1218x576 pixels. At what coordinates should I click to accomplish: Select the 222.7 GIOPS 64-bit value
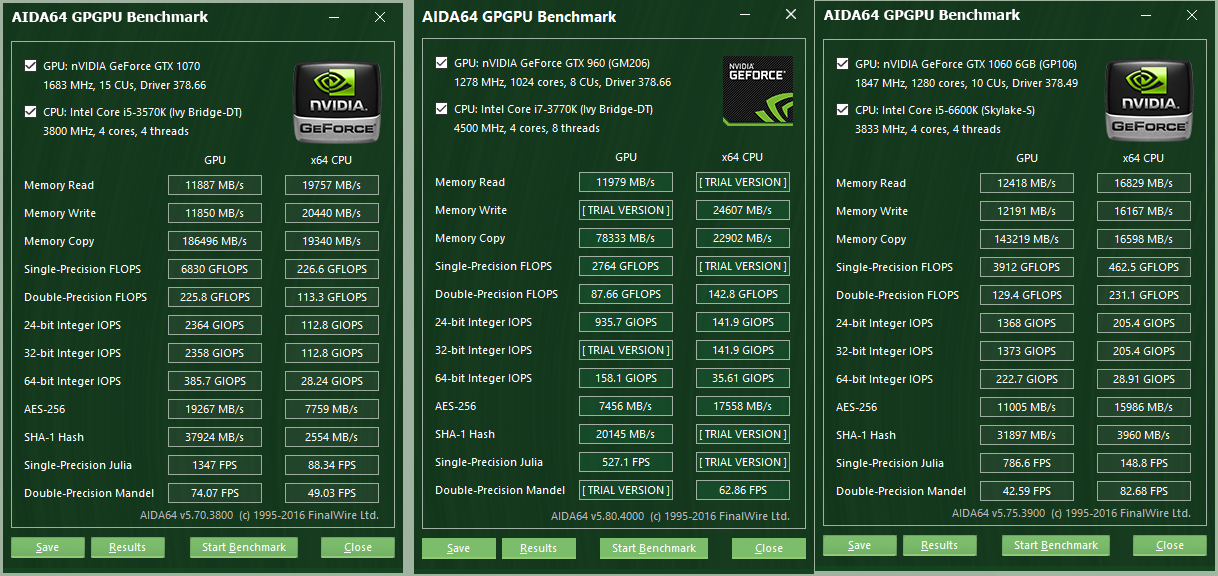pyautogui.click(x=1027, y=379)
